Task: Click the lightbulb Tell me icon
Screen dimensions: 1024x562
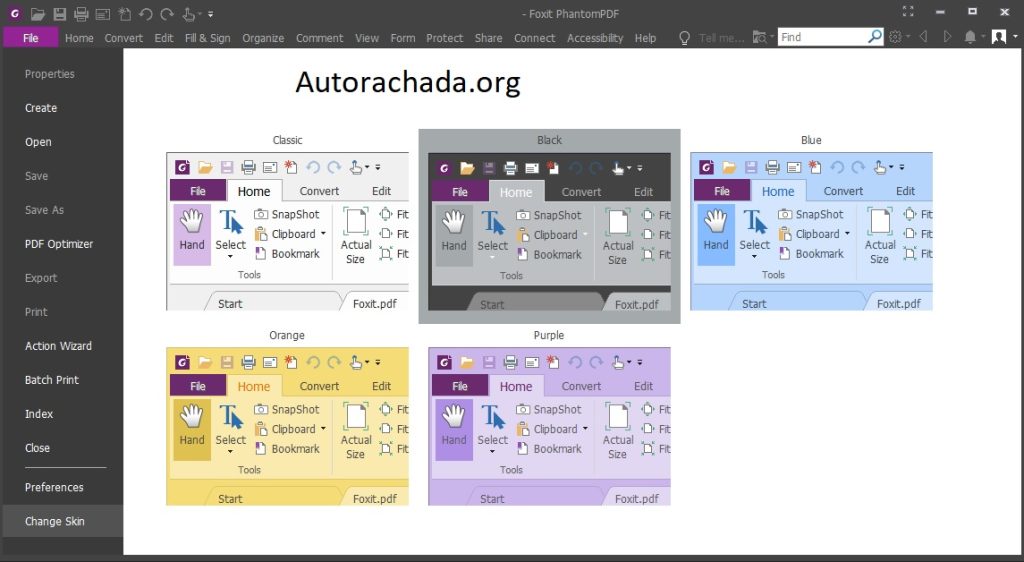Action: click(x=684, y=38)
